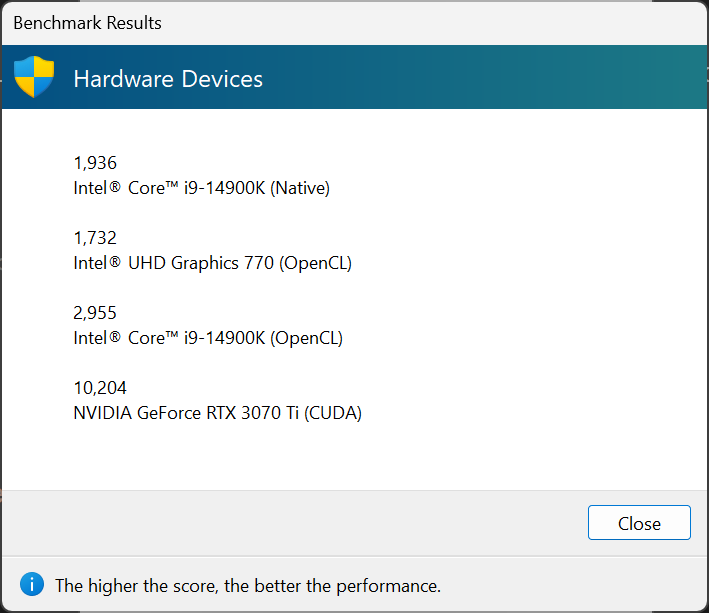
Task: Click the 1,732 score value
Action: click(x=95, y=238)
